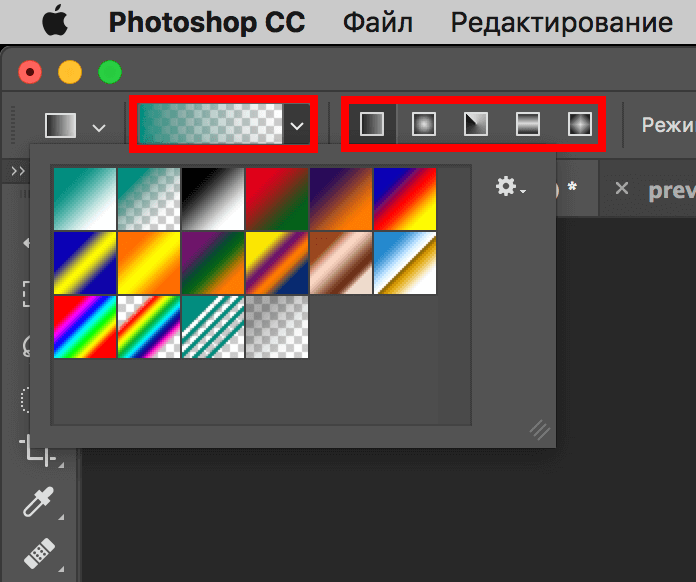Click the gradient picker resize grip

[540, 430]
